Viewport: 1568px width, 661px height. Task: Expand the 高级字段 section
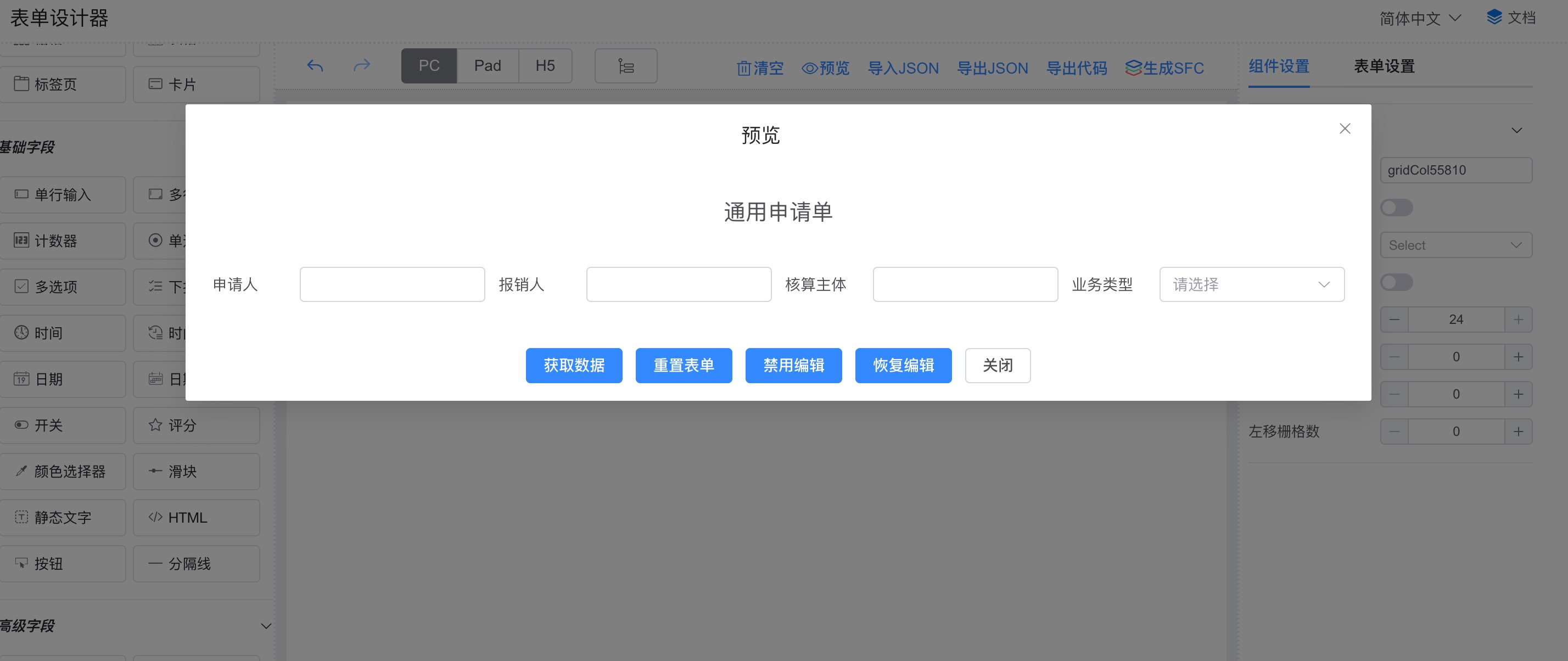(x=266, y=626)
